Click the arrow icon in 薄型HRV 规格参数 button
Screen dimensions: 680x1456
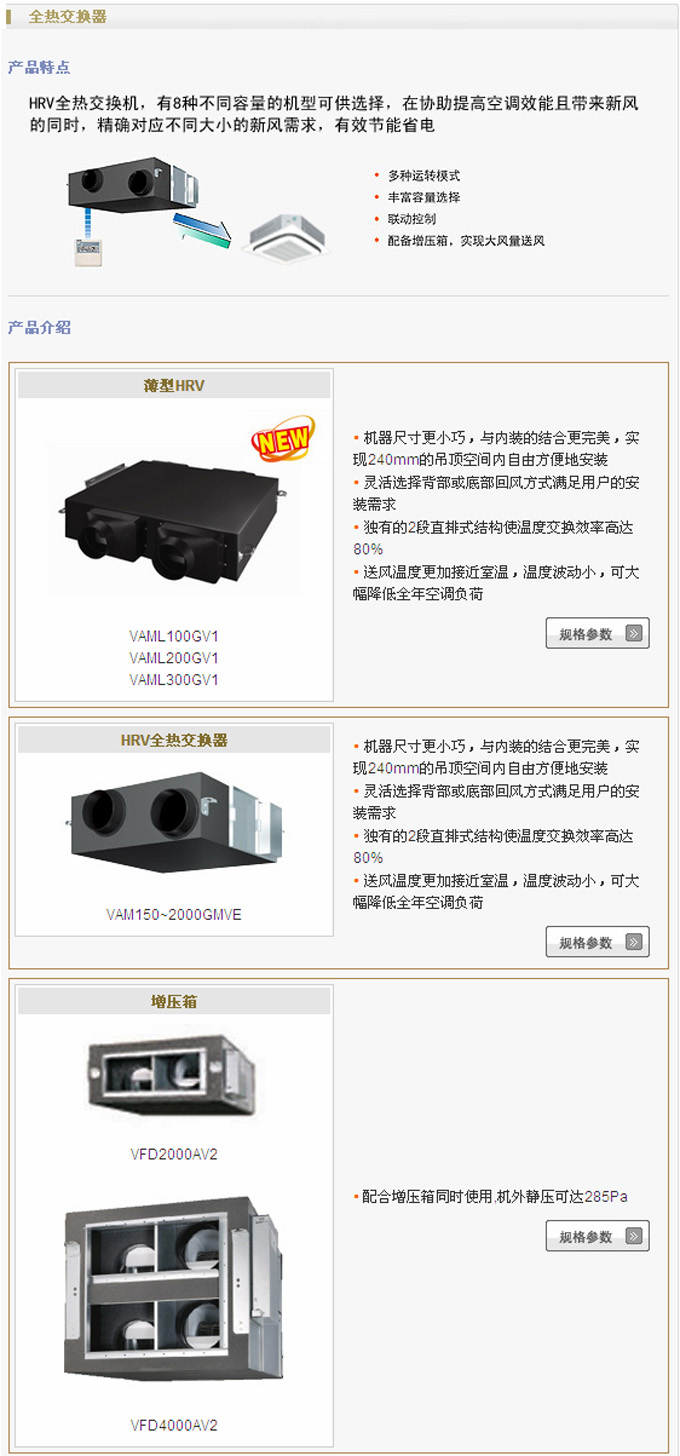(634, 634)
